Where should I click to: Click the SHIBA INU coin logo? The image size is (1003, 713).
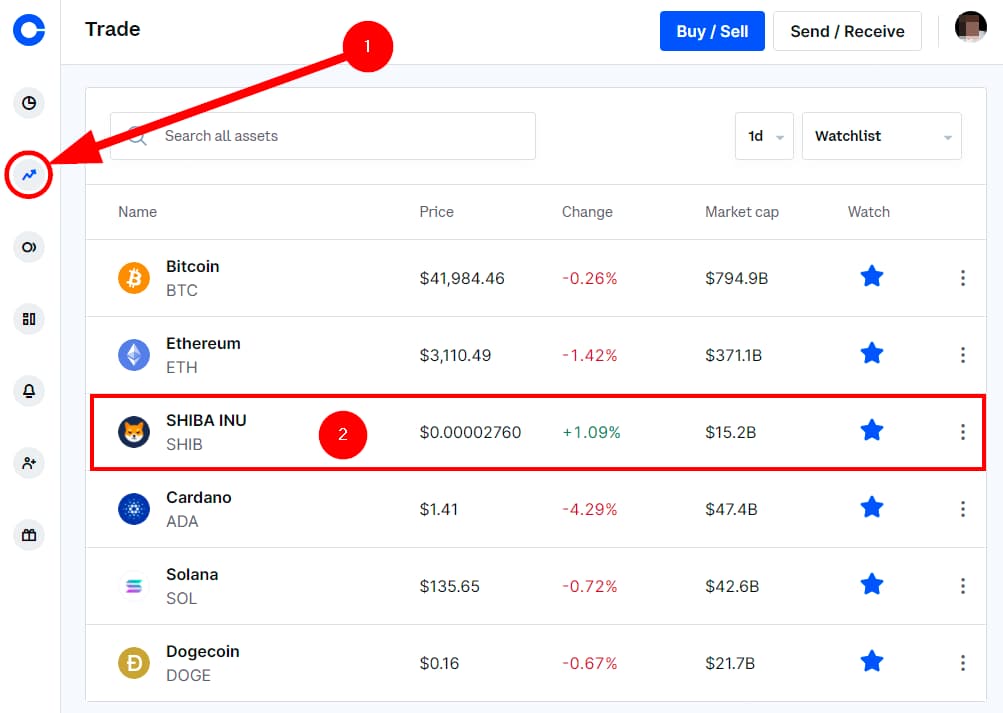click(x=134, y=432)
